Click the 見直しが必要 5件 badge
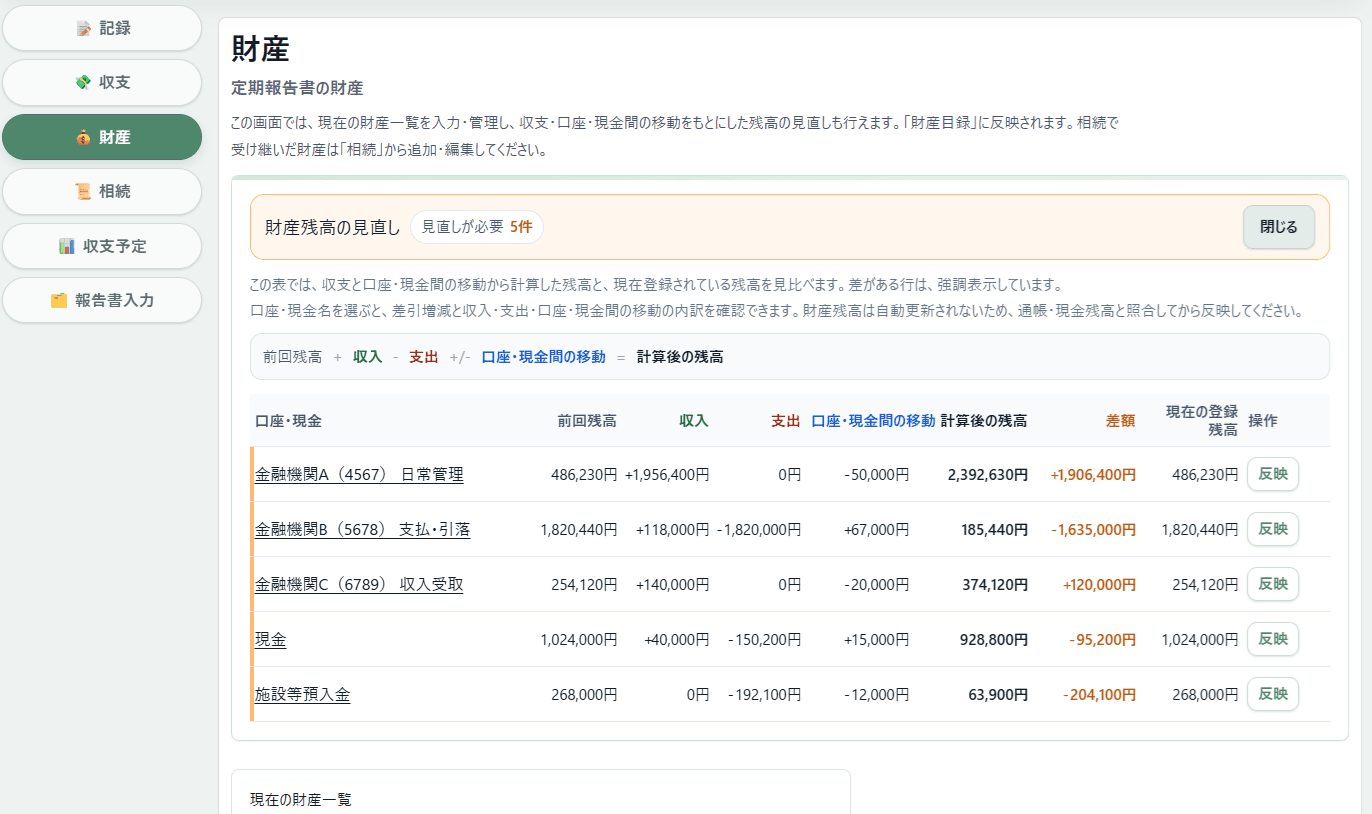Image resolution: width=1372 pixels, height=814 pixels. [x=477, y=227]
